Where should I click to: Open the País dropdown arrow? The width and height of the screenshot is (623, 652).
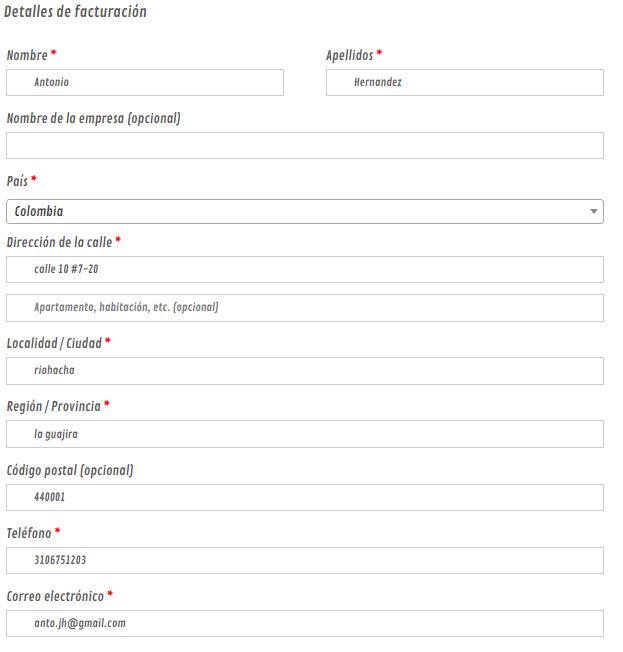(x=593, y=212)
